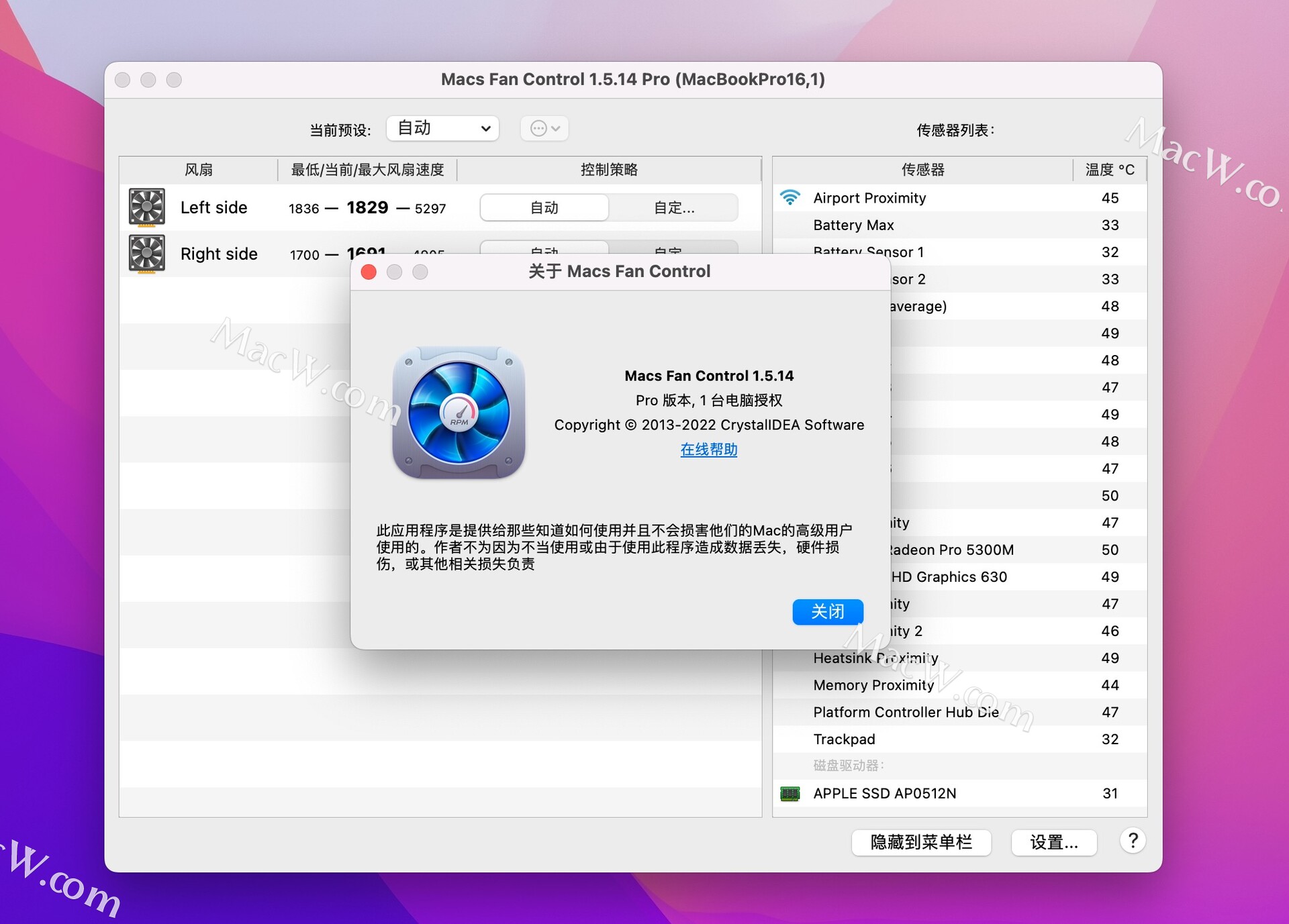Viewport: 1289px width, 924px height.
Task: Click Left side current speed 1829
Action: [x=367, y=207]
